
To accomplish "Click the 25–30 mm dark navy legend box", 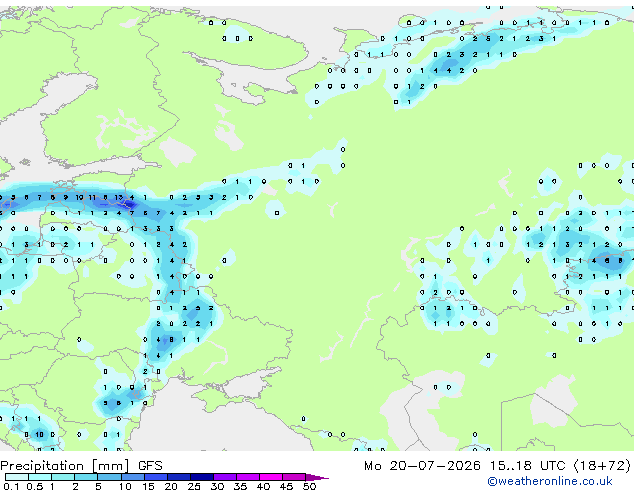I will pyautogui.click(x=202, y=477).
